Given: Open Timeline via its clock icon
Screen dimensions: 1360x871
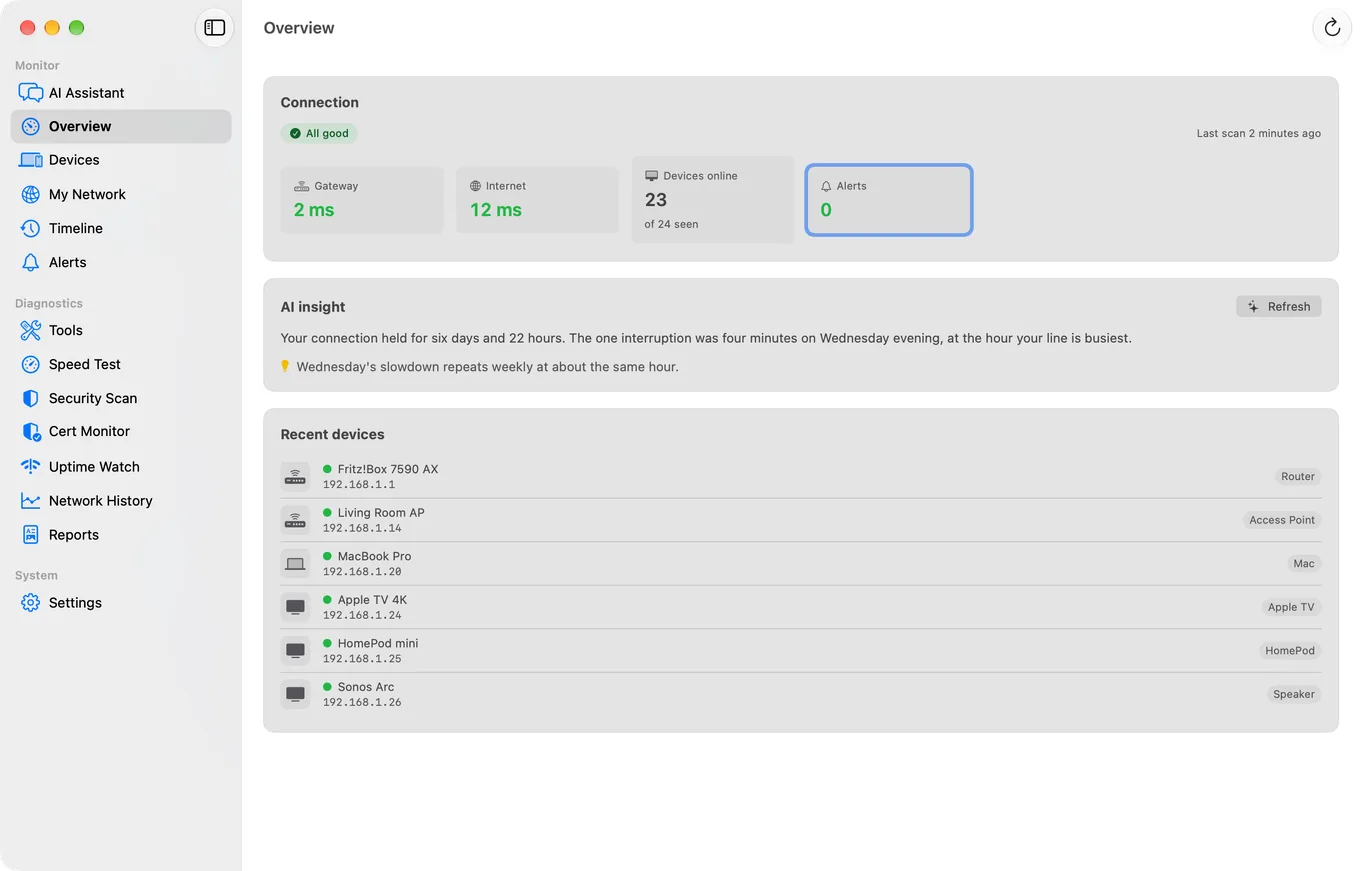Looking at the screenshot, I should 31,228.
